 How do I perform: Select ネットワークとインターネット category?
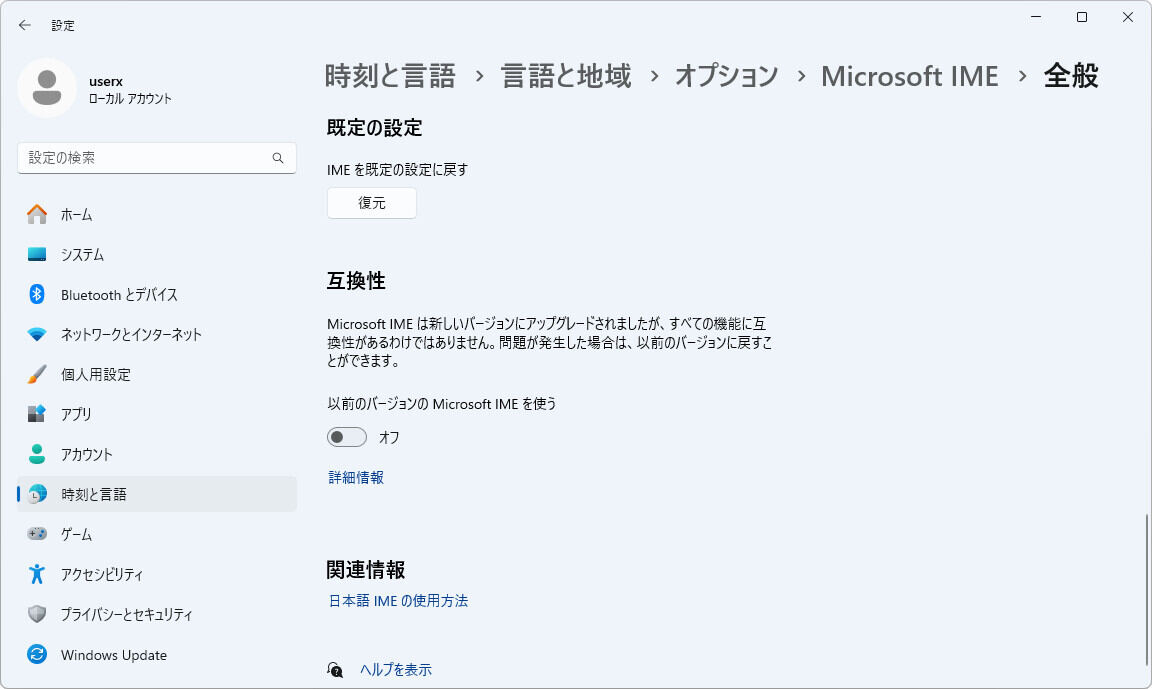(157, 334)
